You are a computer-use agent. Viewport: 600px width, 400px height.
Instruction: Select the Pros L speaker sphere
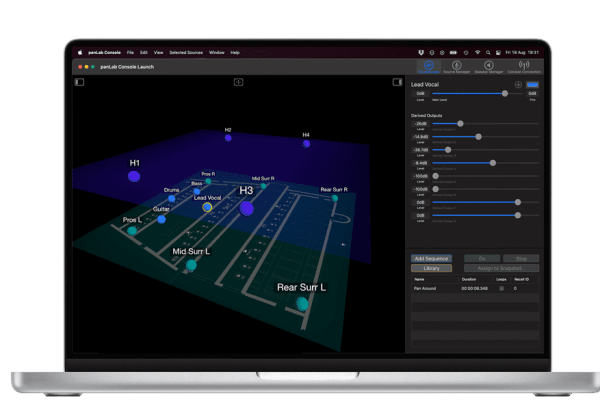(132, 230)
